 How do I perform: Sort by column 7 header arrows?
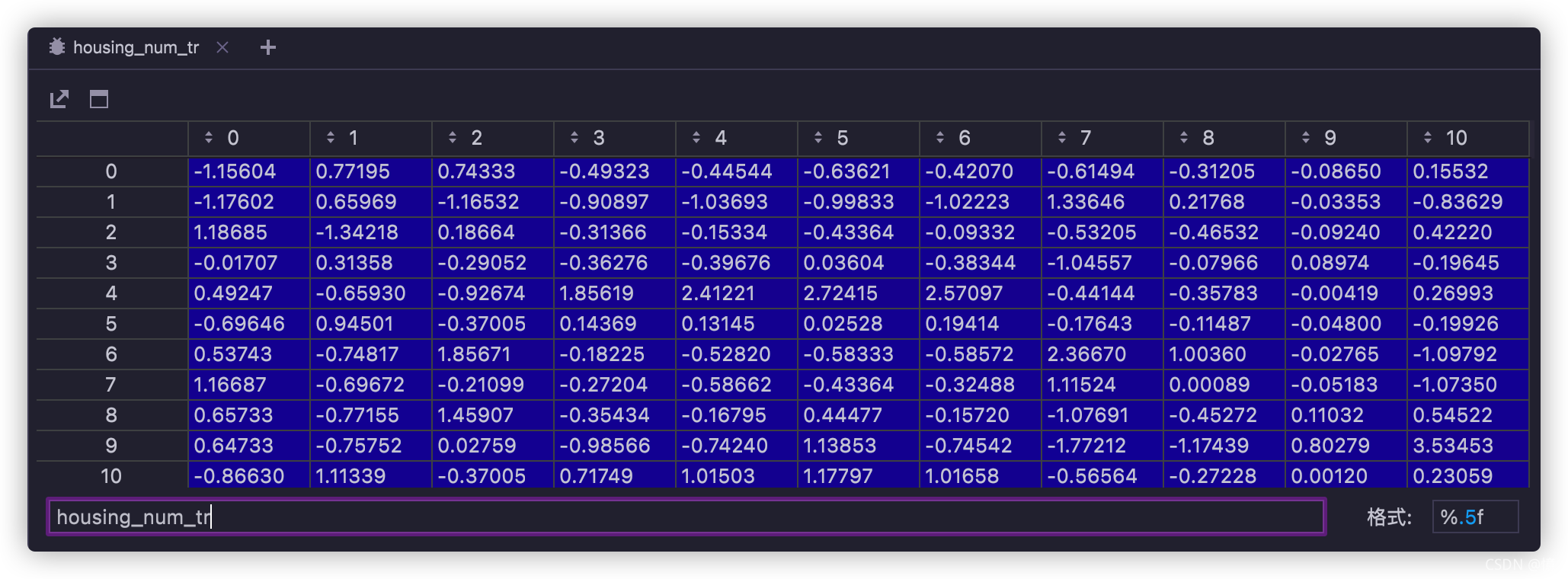coord(1061,138)
